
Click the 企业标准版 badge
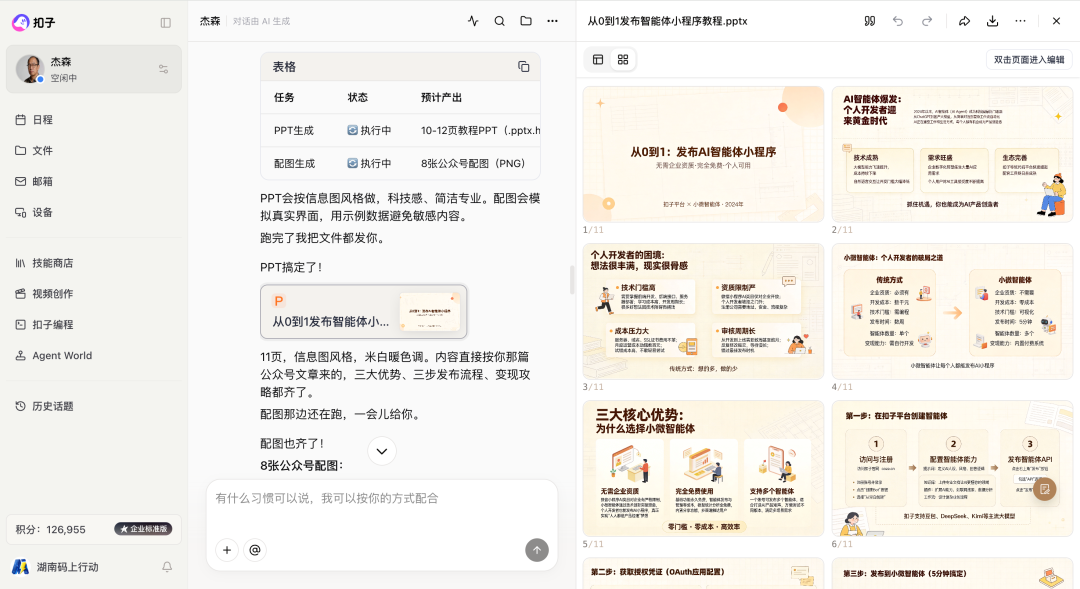143,529
